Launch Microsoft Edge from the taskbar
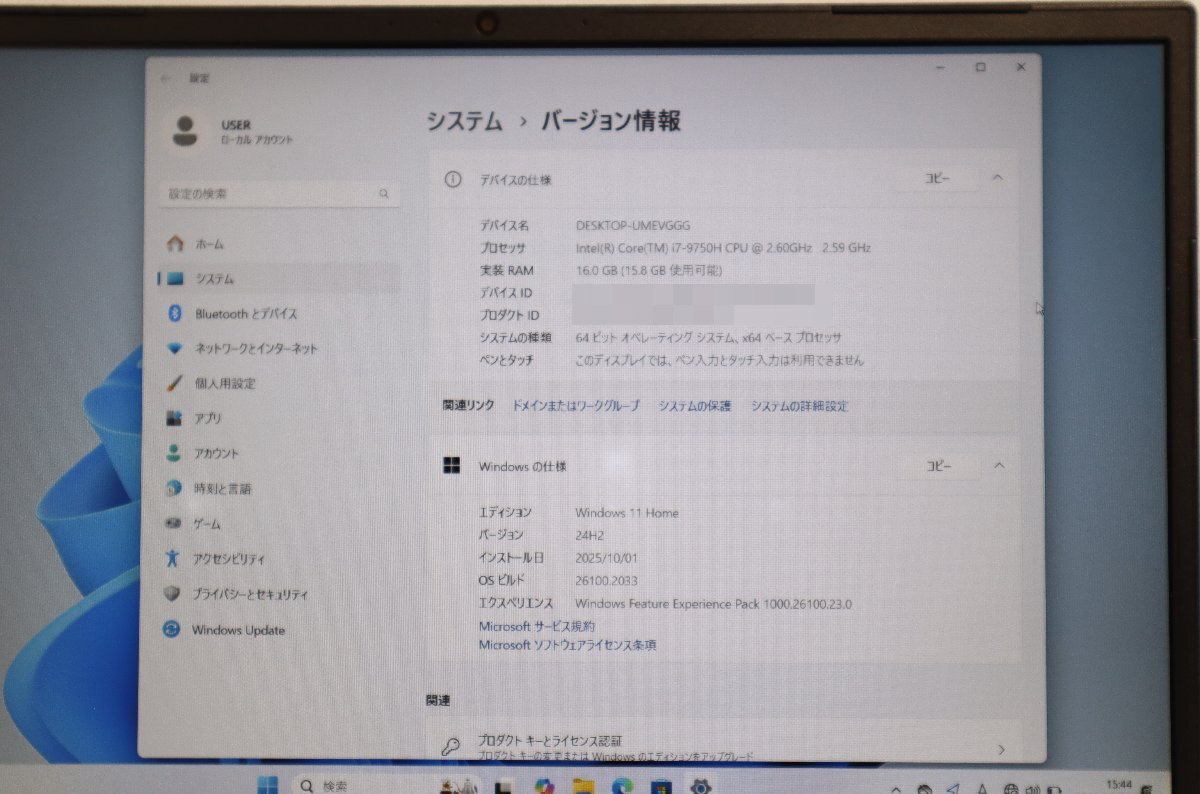Screen dimensions: 1200x794 (621, 786)
